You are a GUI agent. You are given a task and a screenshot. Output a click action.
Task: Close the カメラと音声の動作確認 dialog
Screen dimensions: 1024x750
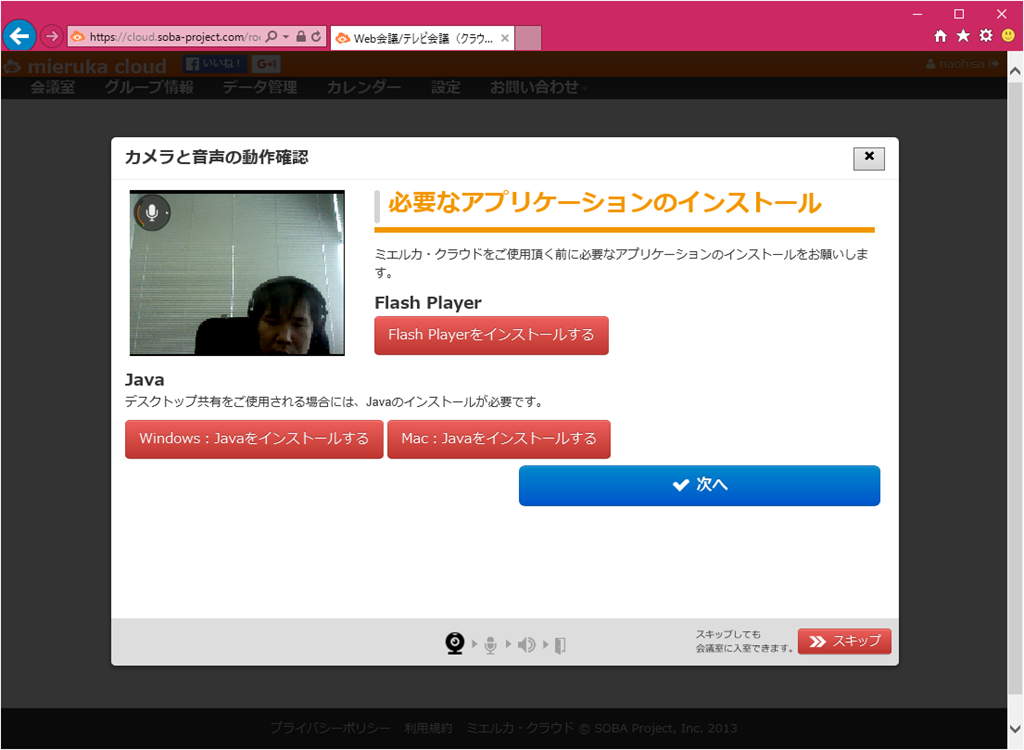tap(869, 158)
